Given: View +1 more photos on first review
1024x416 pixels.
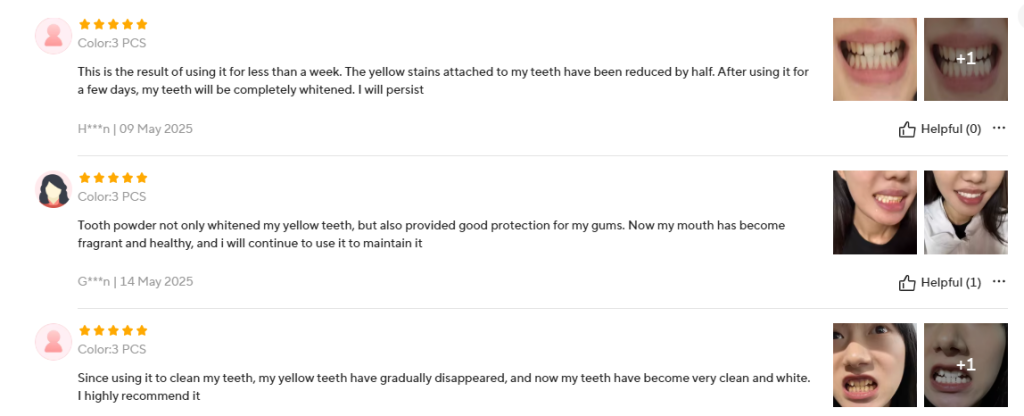Looking at the screenshot, I should (x=965, y=59).
